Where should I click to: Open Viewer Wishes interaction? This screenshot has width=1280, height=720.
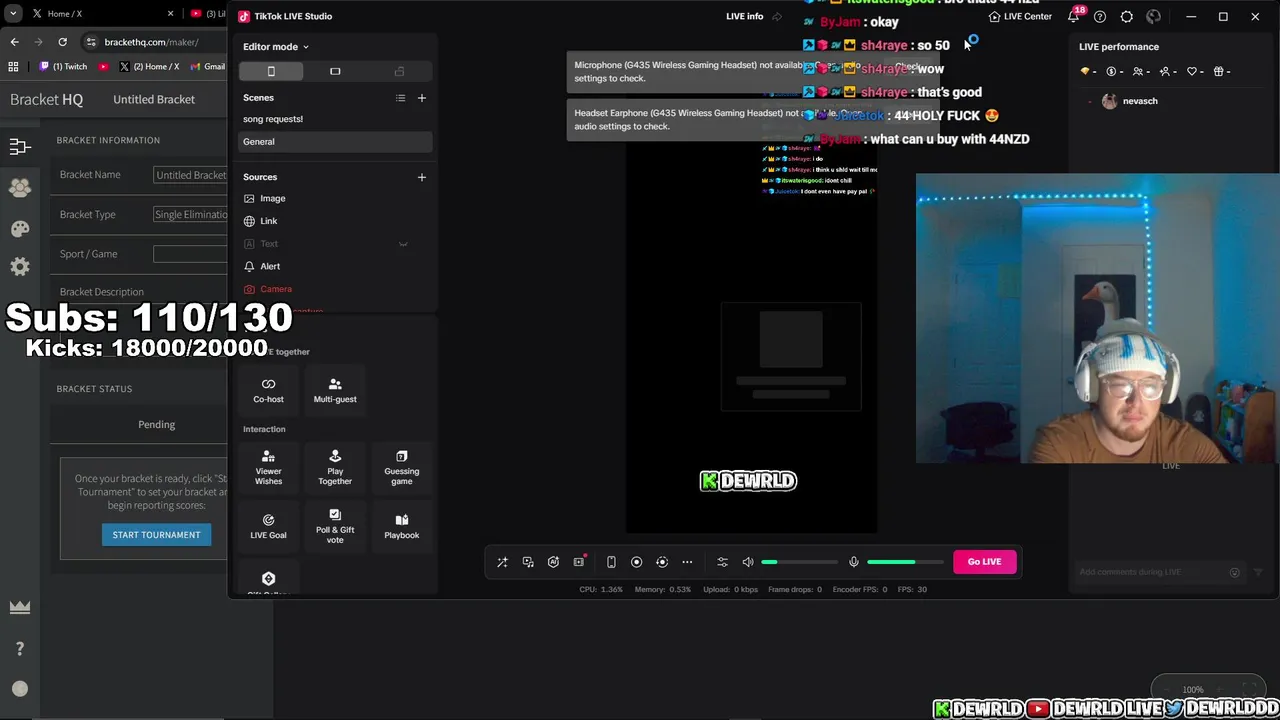click(268, 468)
